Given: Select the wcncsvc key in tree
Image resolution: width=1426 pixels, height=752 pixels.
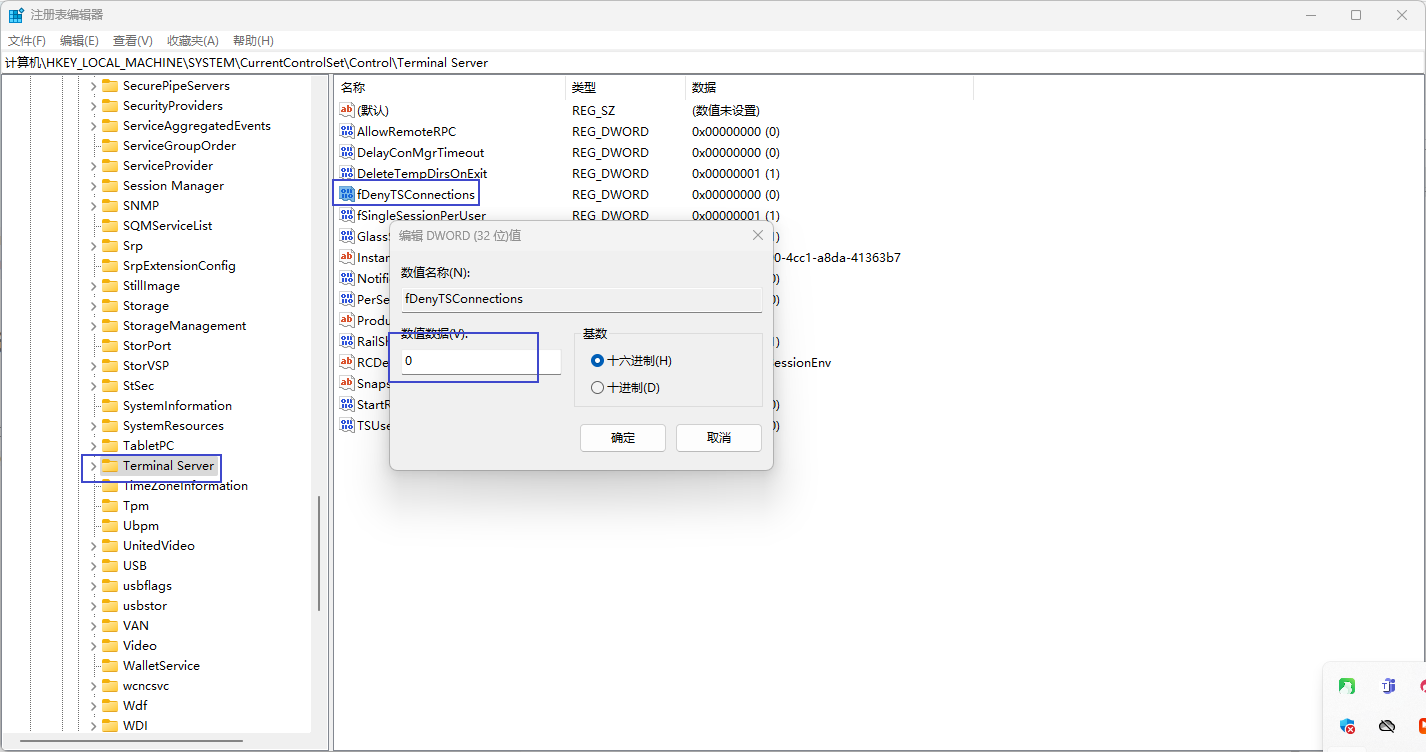Looking at the screenshot, I should pyautogui.click(x=146, y=685).
